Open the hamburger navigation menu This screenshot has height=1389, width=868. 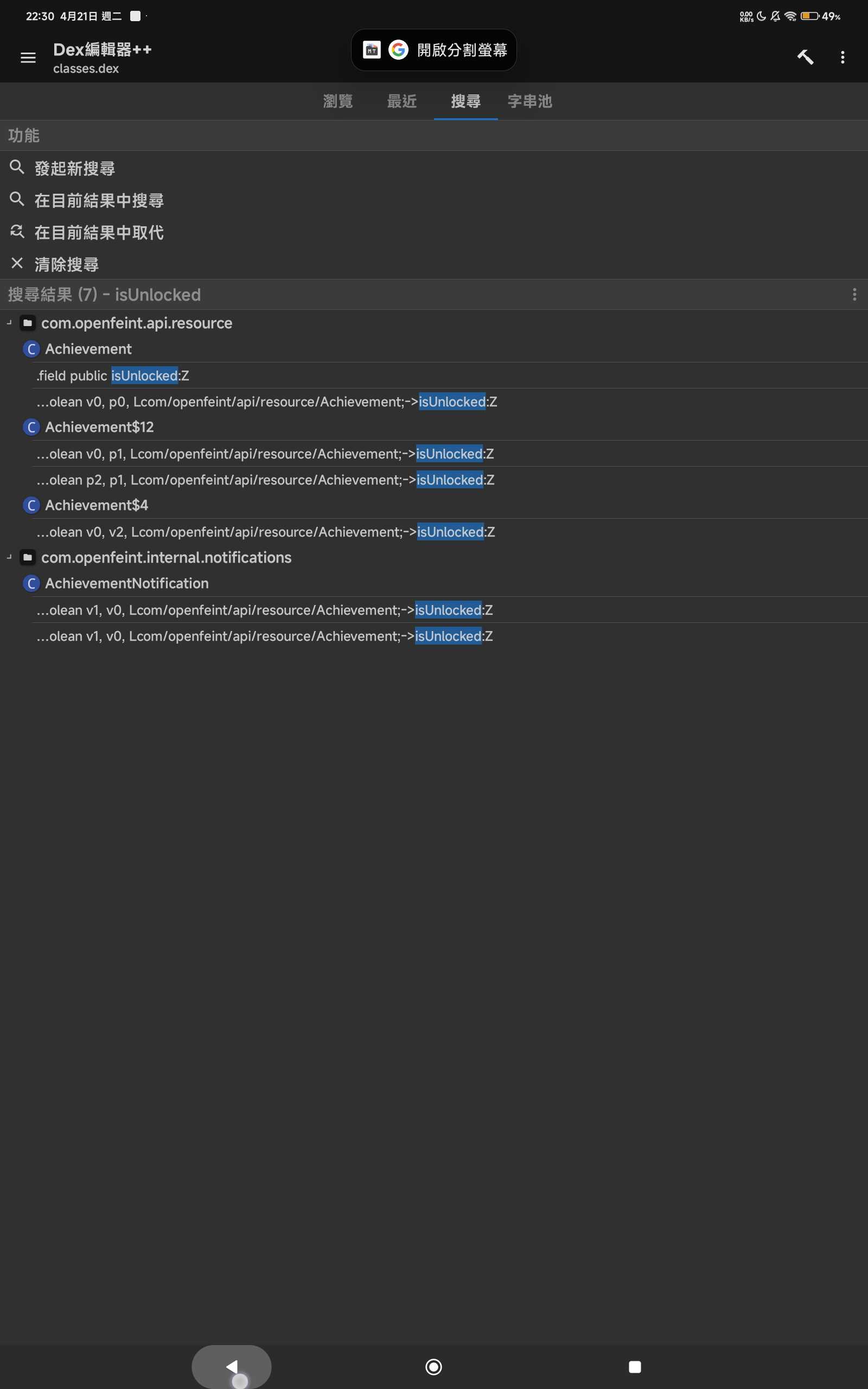[x=28, y=58]
